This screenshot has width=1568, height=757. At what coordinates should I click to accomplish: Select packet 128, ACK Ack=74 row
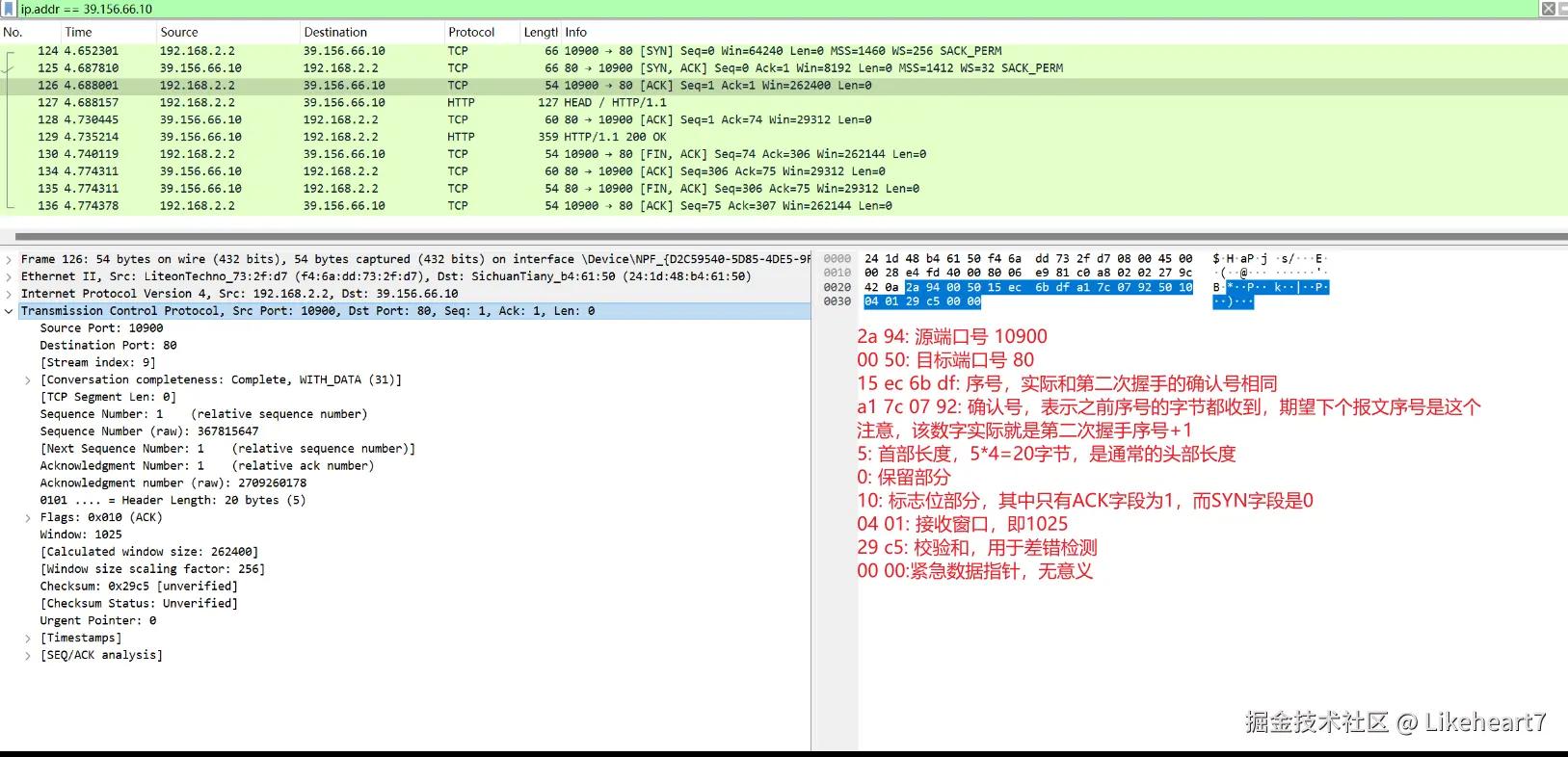click(x=784, y=120)
